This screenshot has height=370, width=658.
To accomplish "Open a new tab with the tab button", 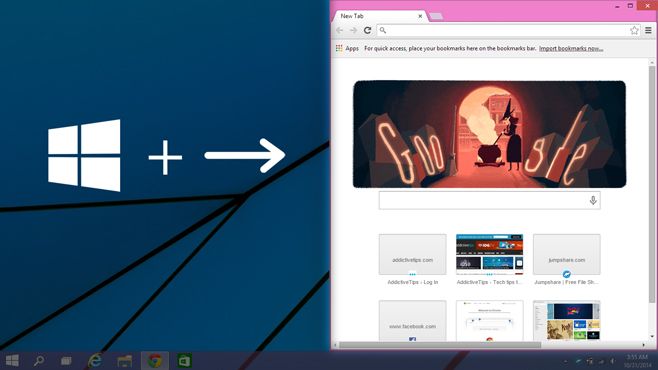I will click(x=436, y=16).
